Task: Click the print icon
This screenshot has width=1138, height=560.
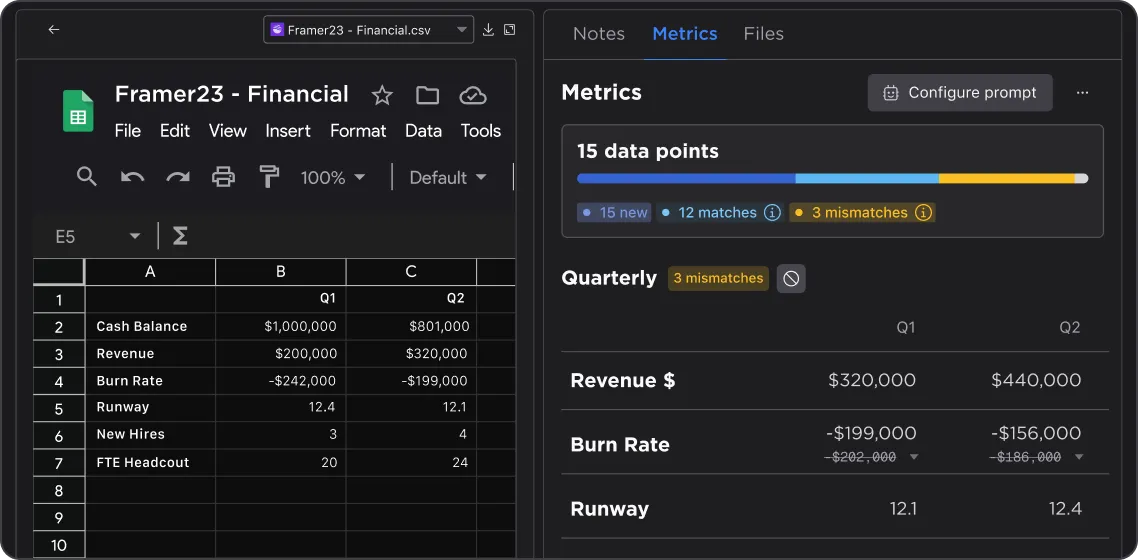Action: point(224,176)
